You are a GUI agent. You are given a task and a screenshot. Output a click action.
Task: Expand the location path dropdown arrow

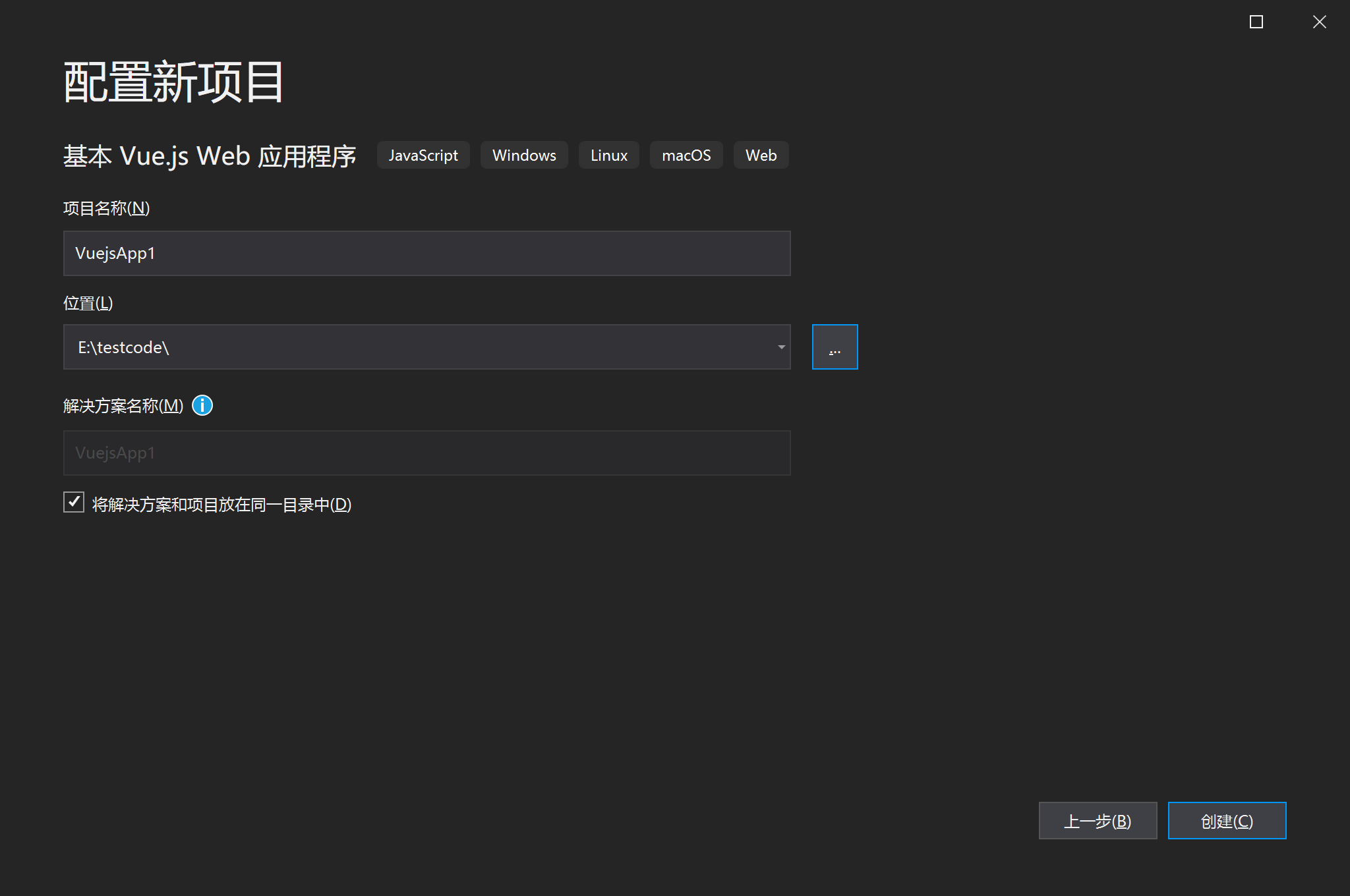(x=781, y=347)
